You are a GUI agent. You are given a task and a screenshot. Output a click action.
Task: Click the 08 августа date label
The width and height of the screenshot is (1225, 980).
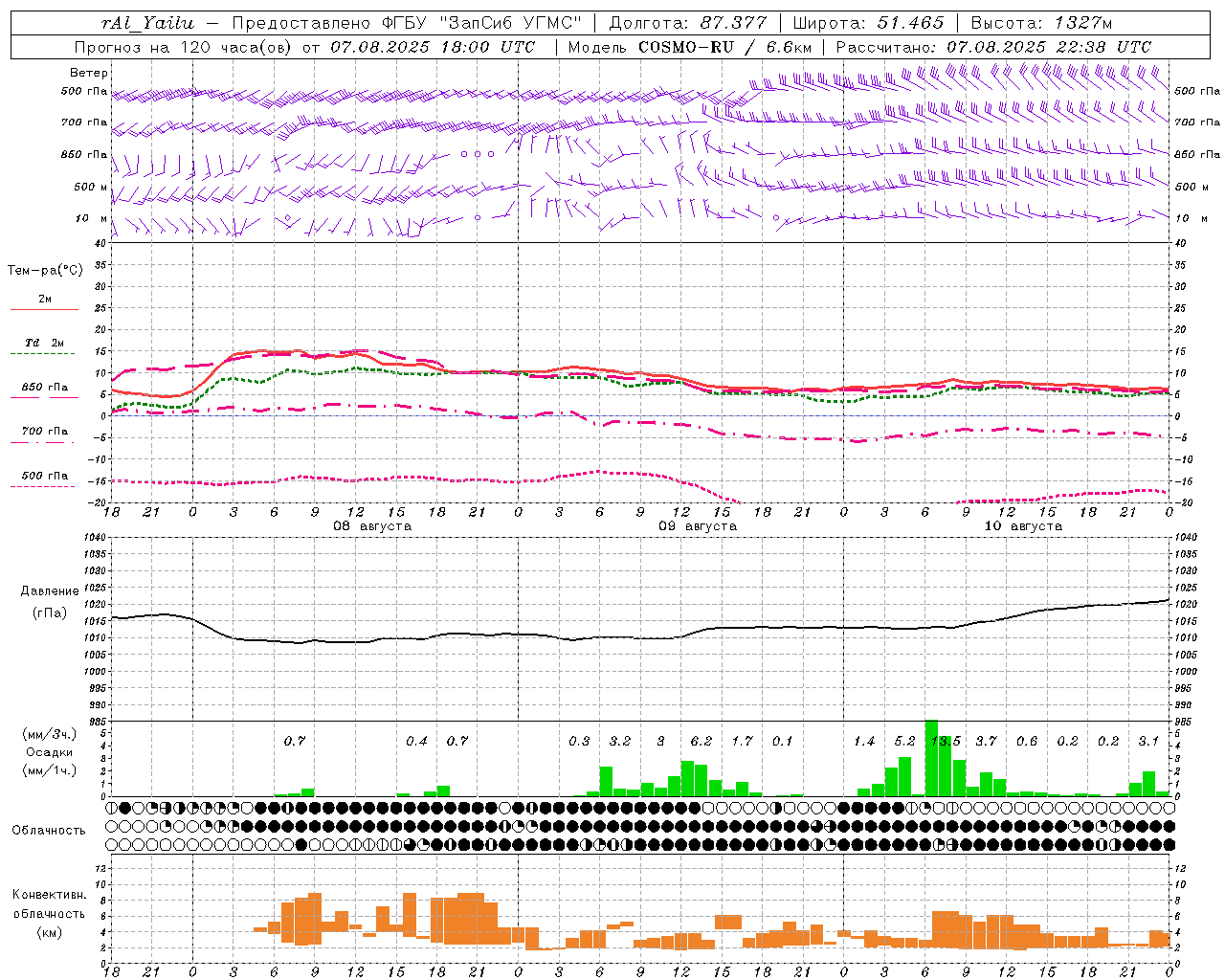click(x=372, y=526)
